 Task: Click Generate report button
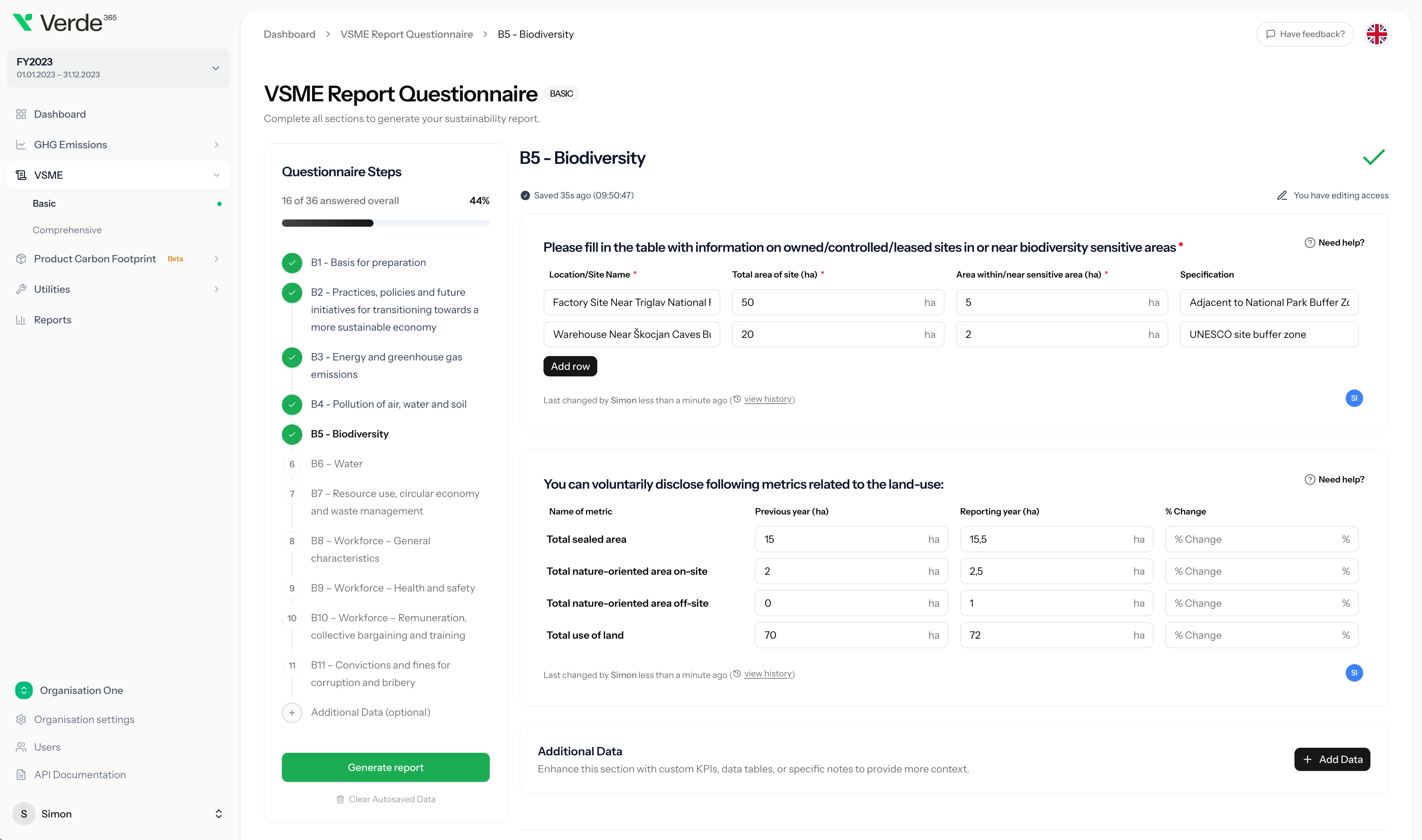pos(385,768)
